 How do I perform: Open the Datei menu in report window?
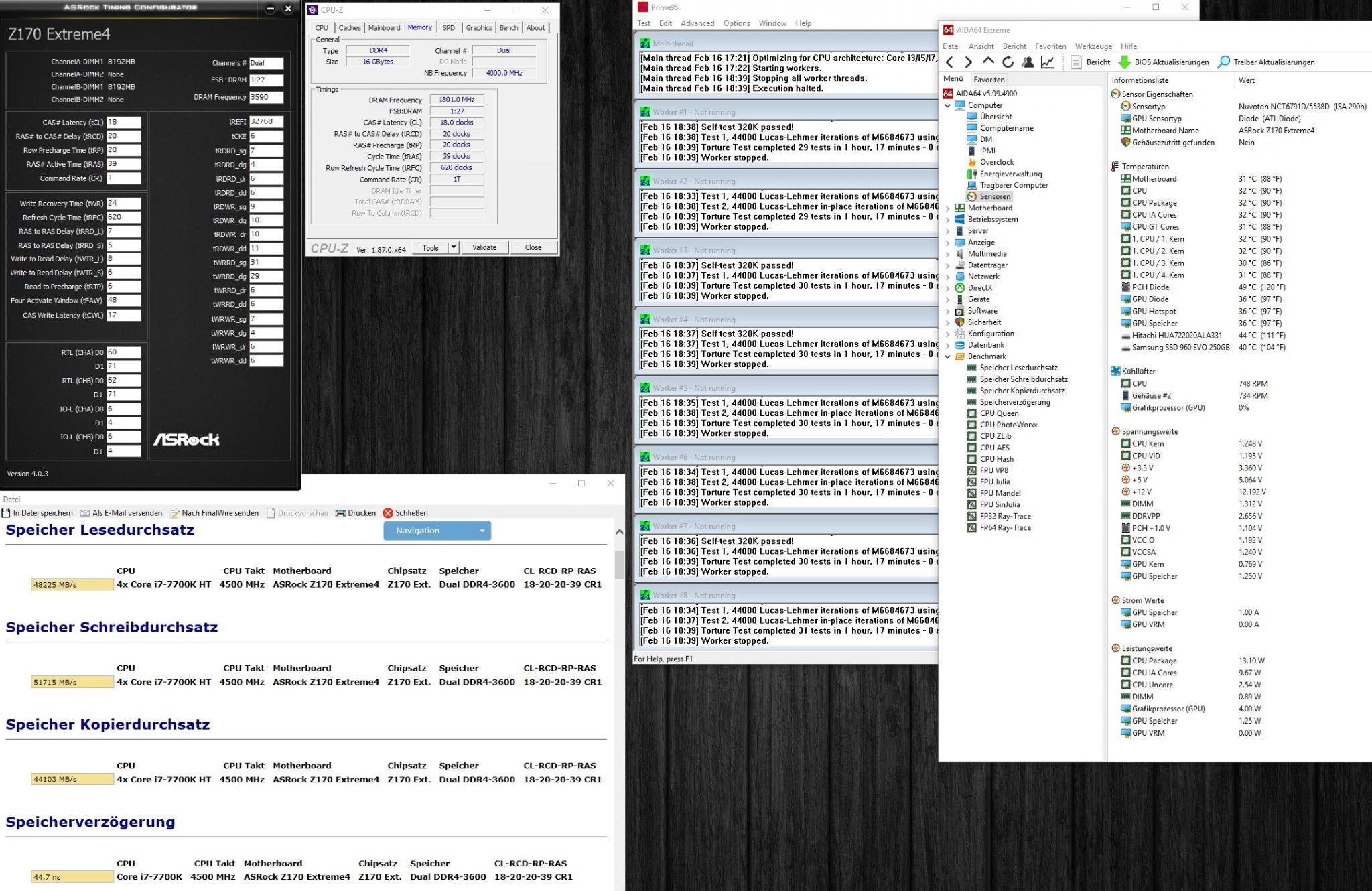click(11, 499)
